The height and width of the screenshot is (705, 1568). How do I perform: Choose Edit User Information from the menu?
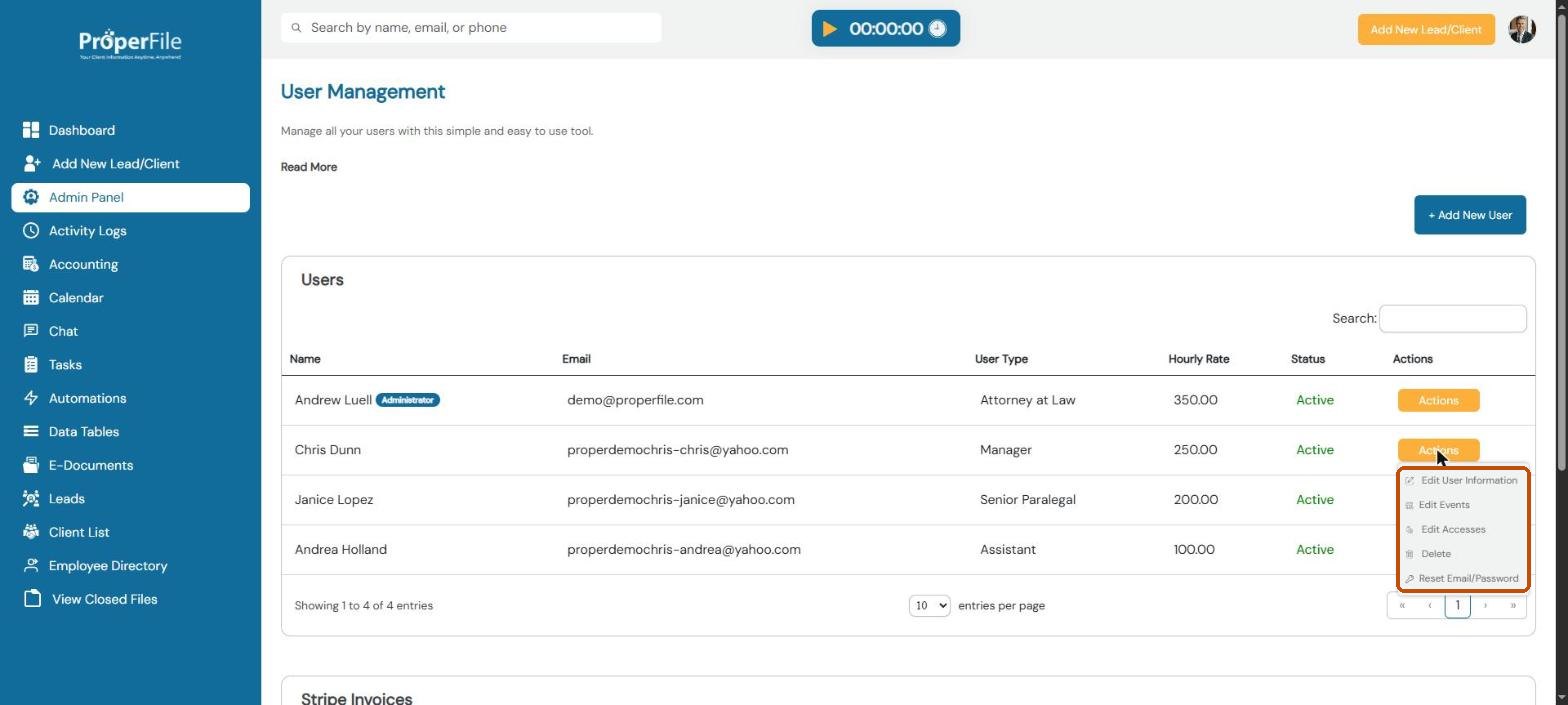point(1462,481)
